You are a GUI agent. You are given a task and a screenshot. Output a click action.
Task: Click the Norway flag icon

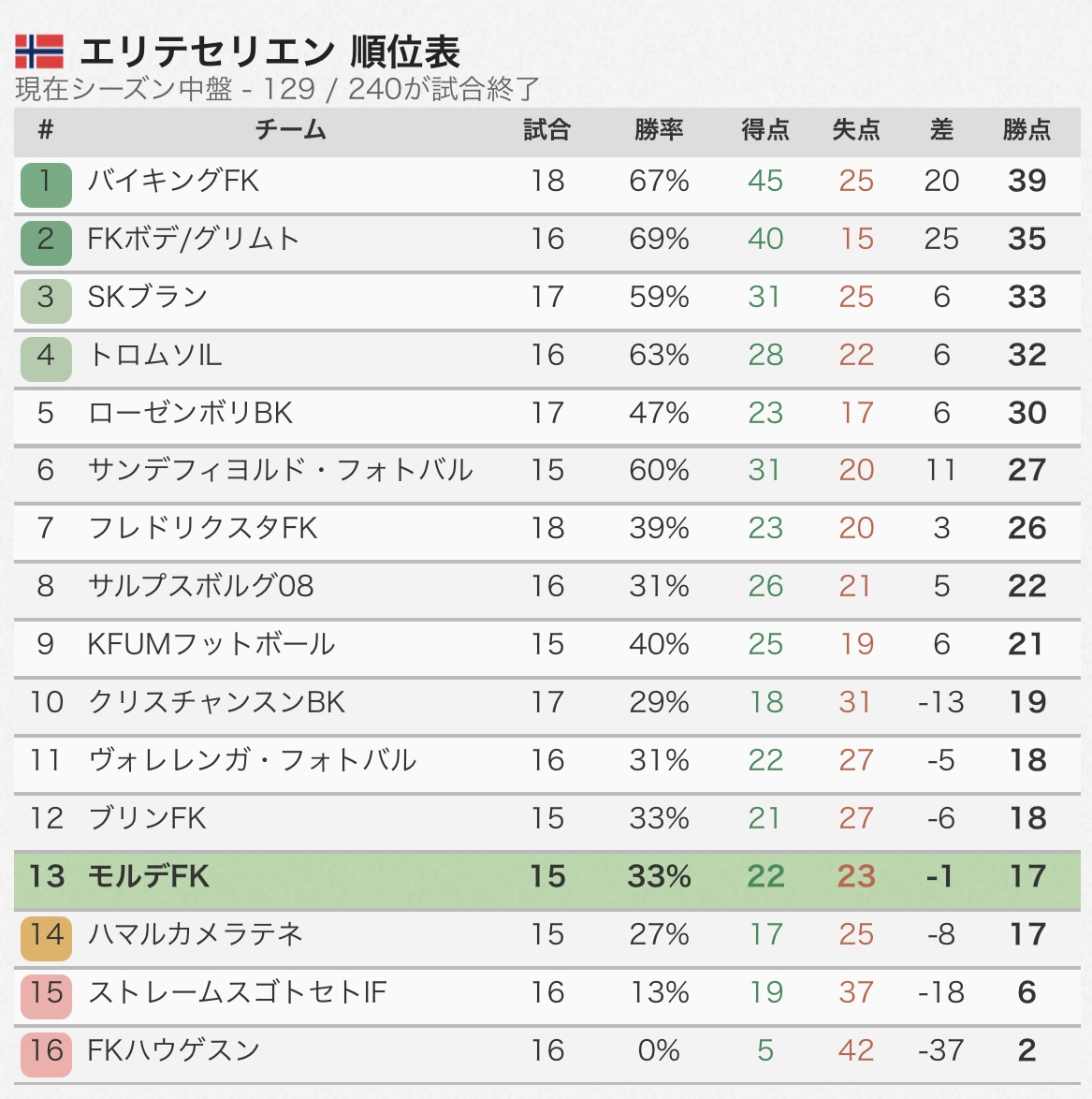point(39,52)
